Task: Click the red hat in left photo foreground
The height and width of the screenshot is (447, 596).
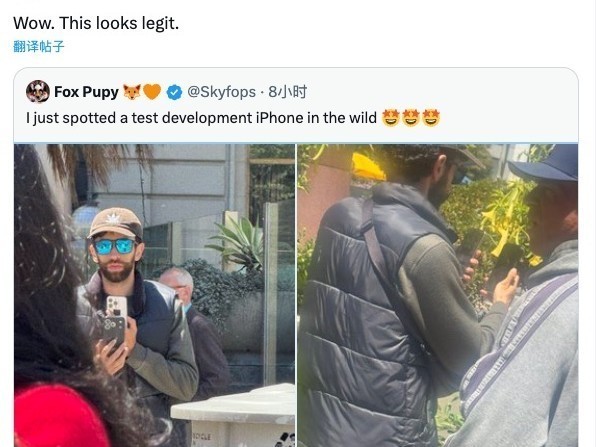Action: point(60,417)
